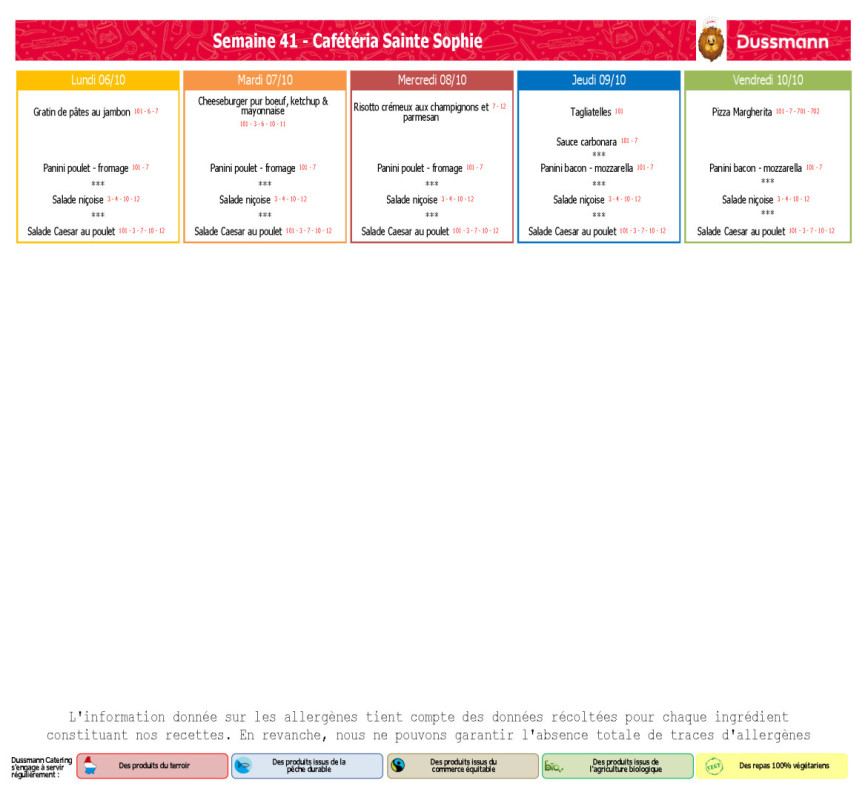Click Risotto crémeux aux champignons et parmesan
Screen dimensions: 868x800
coord(422,112)
